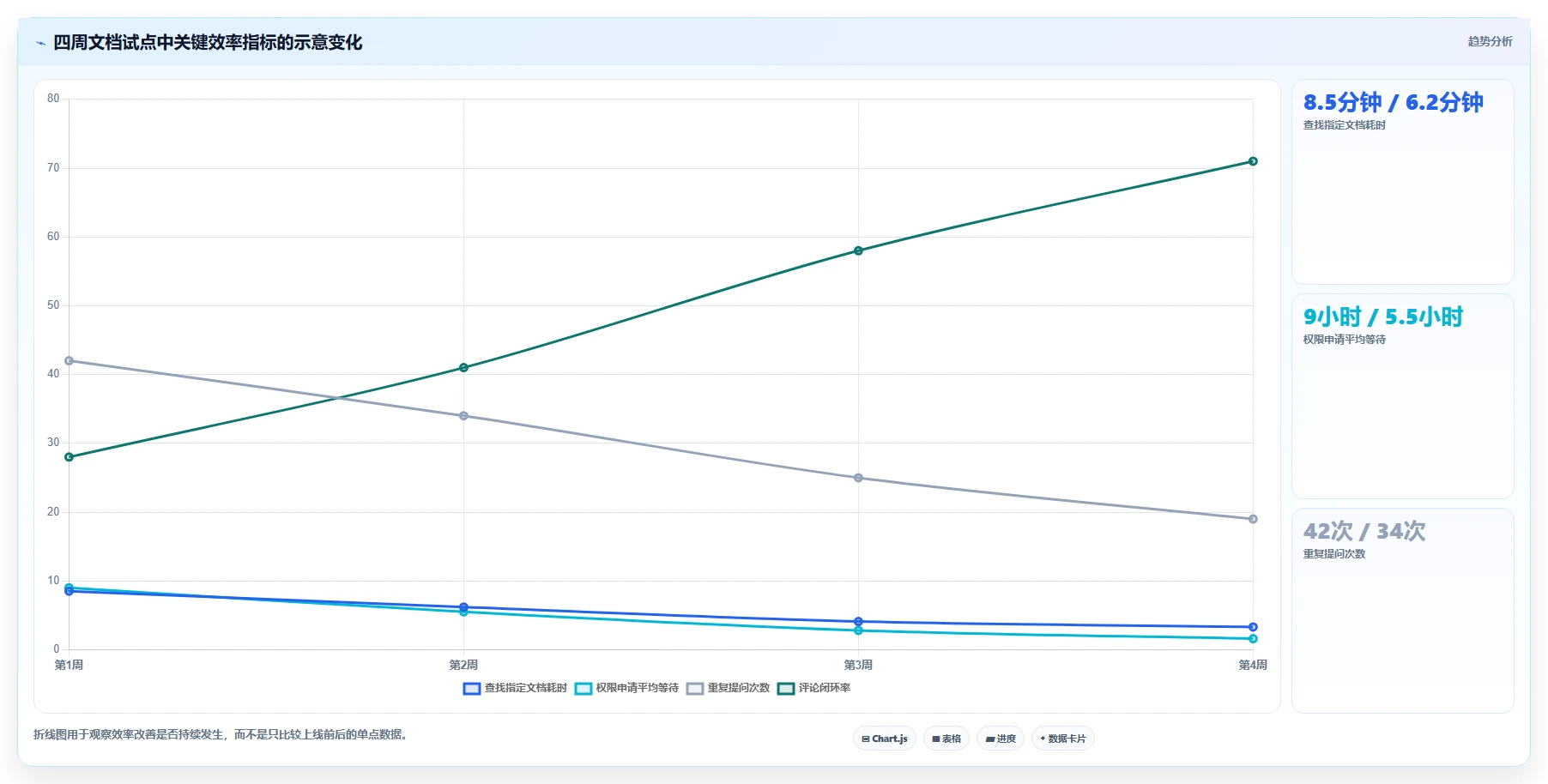Click the chart icon beside the panel title
Screen dimensions: 1548x784
point(40,43)
